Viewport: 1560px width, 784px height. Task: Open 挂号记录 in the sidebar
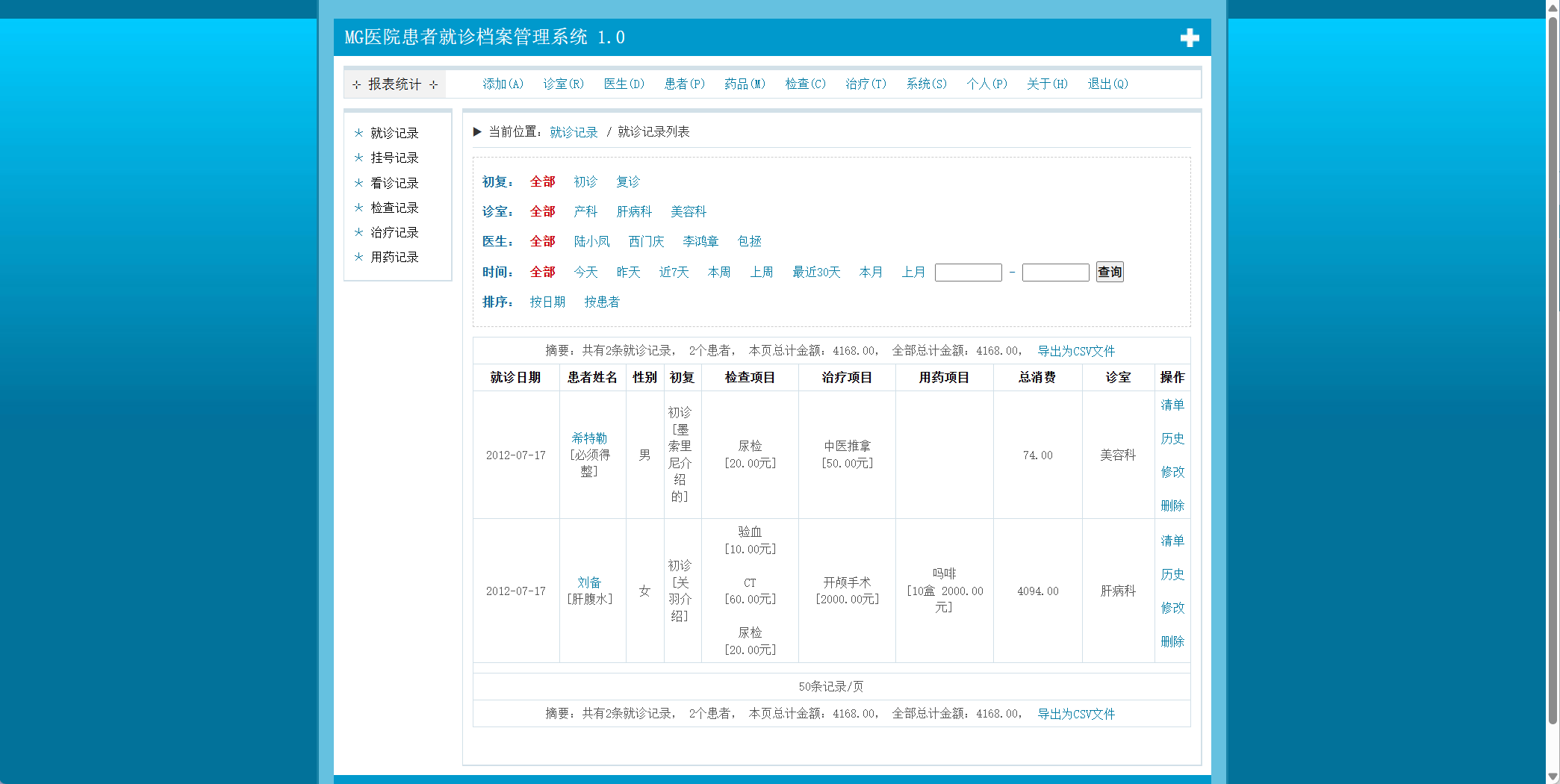[x=394, y=158]
